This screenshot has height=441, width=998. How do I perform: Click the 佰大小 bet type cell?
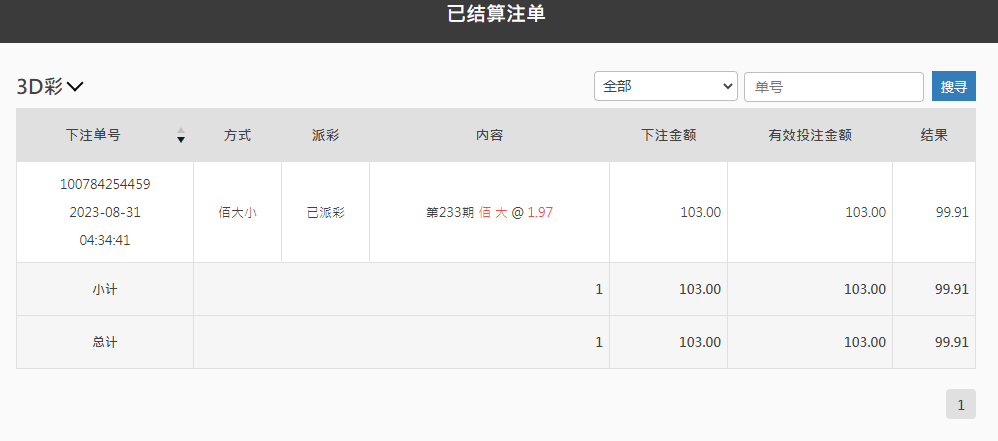[x=237, y=212]
